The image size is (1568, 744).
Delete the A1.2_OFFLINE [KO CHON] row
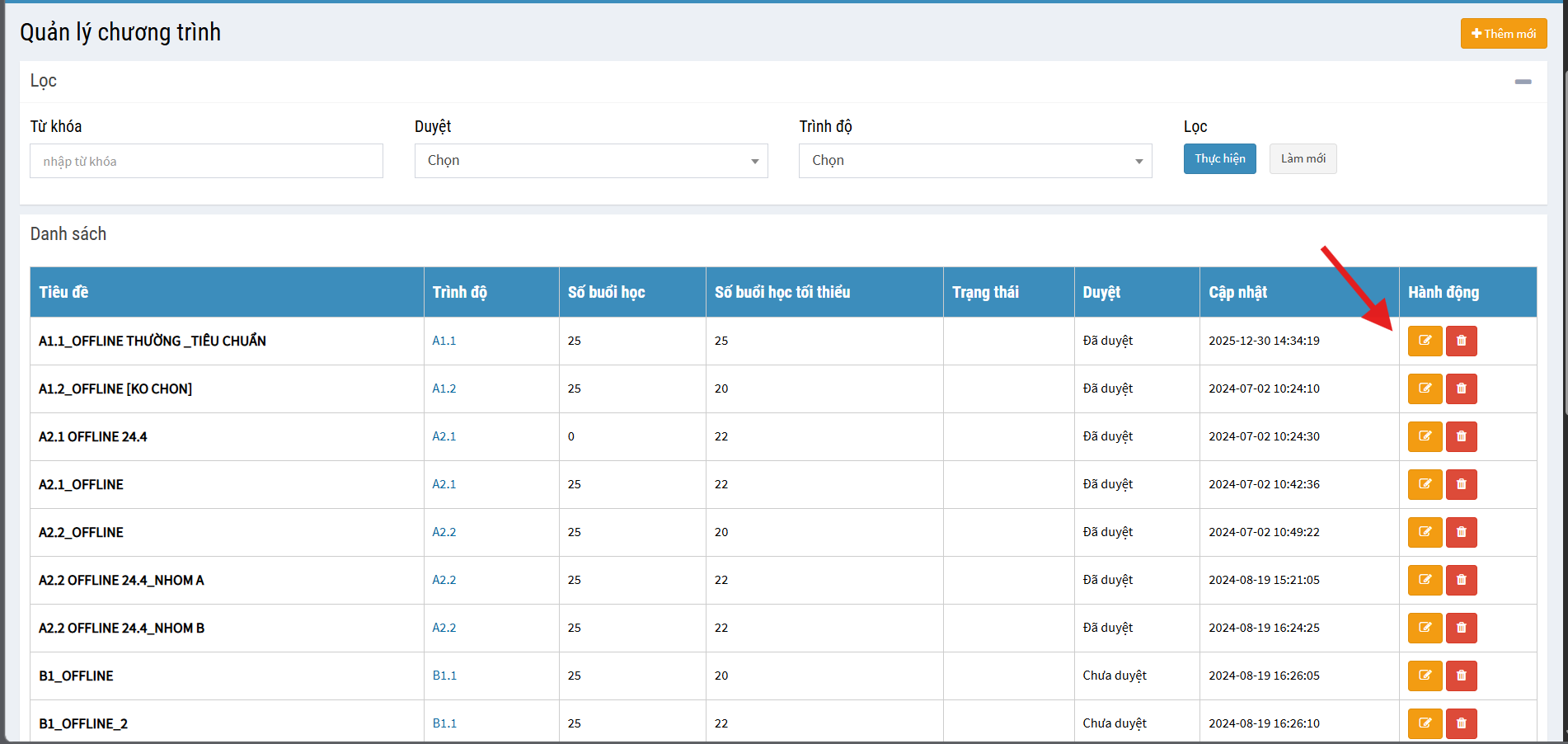1461,388
